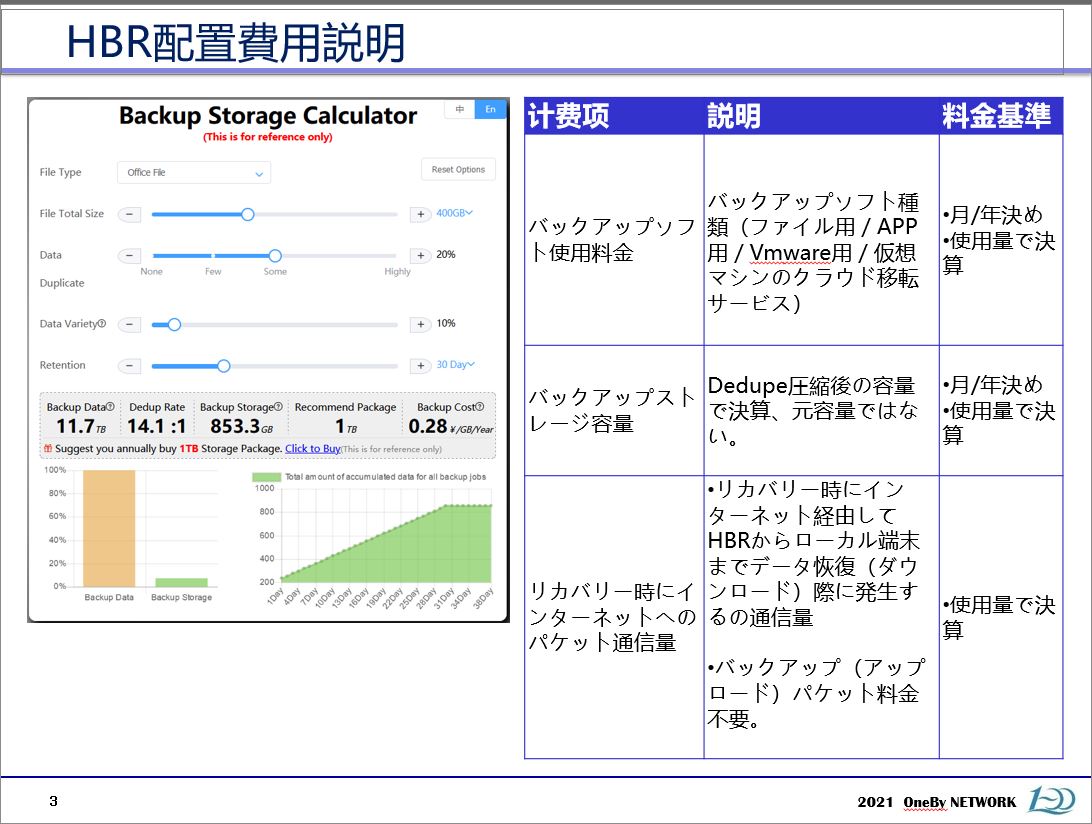Decrease File Total Size with minus button
Viewport: 1092px width, 824px height.
(130, 215)
